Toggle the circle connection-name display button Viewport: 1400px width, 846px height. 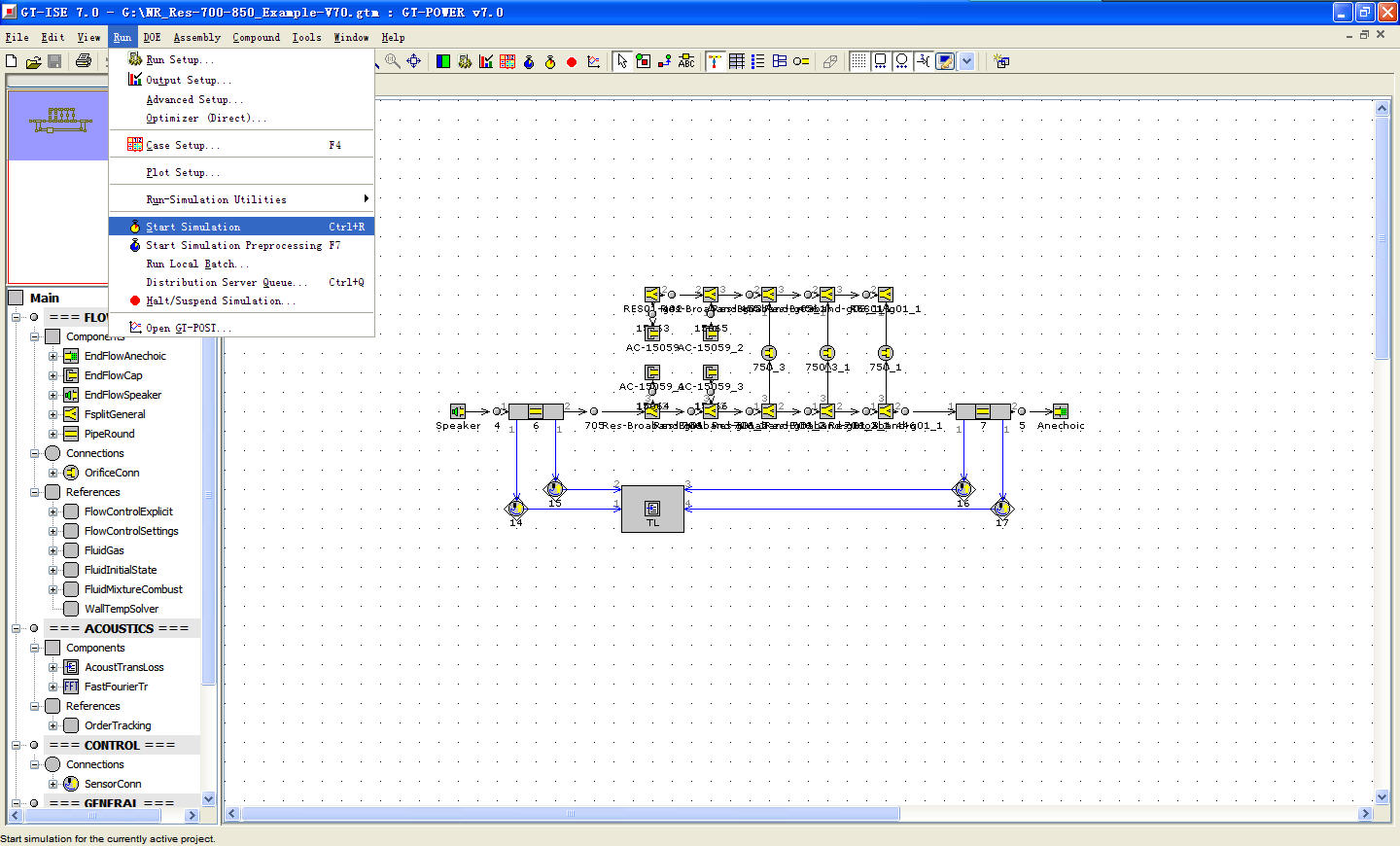(902, 61)
